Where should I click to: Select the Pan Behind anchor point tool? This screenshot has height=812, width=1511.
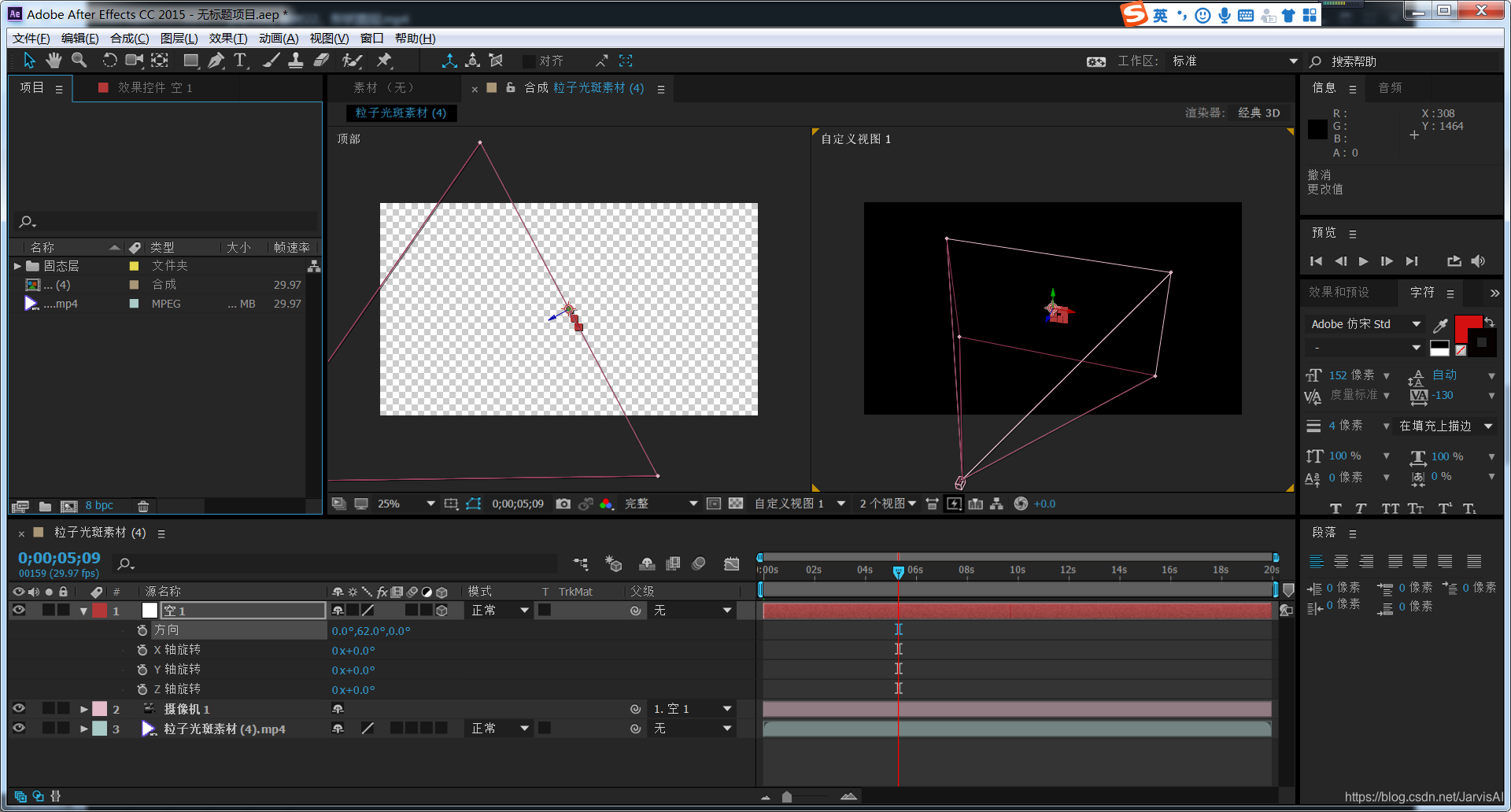[160, 61]
